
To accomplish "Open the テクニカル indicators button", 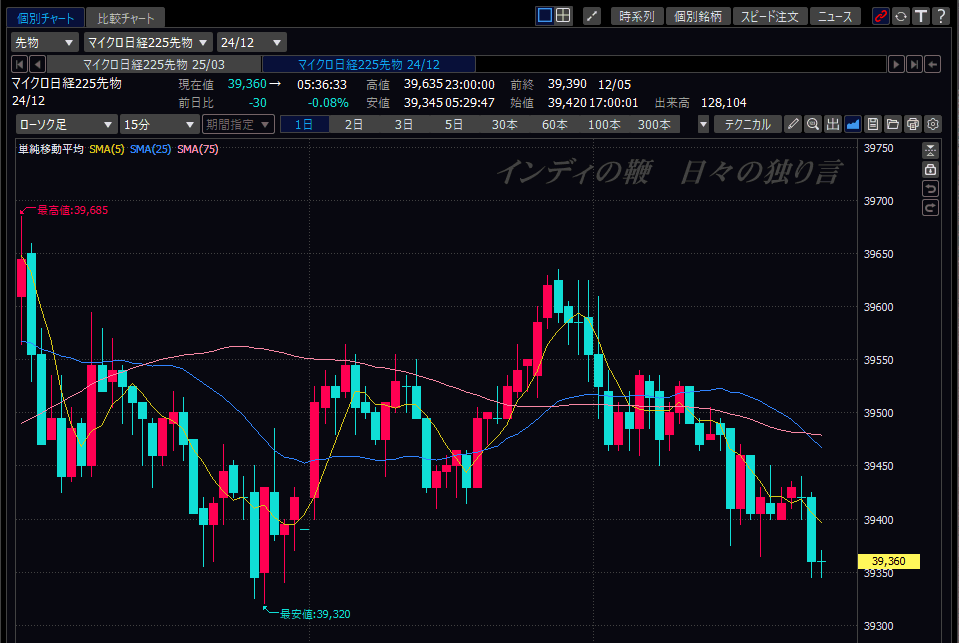I will click(x=747, y=124).
